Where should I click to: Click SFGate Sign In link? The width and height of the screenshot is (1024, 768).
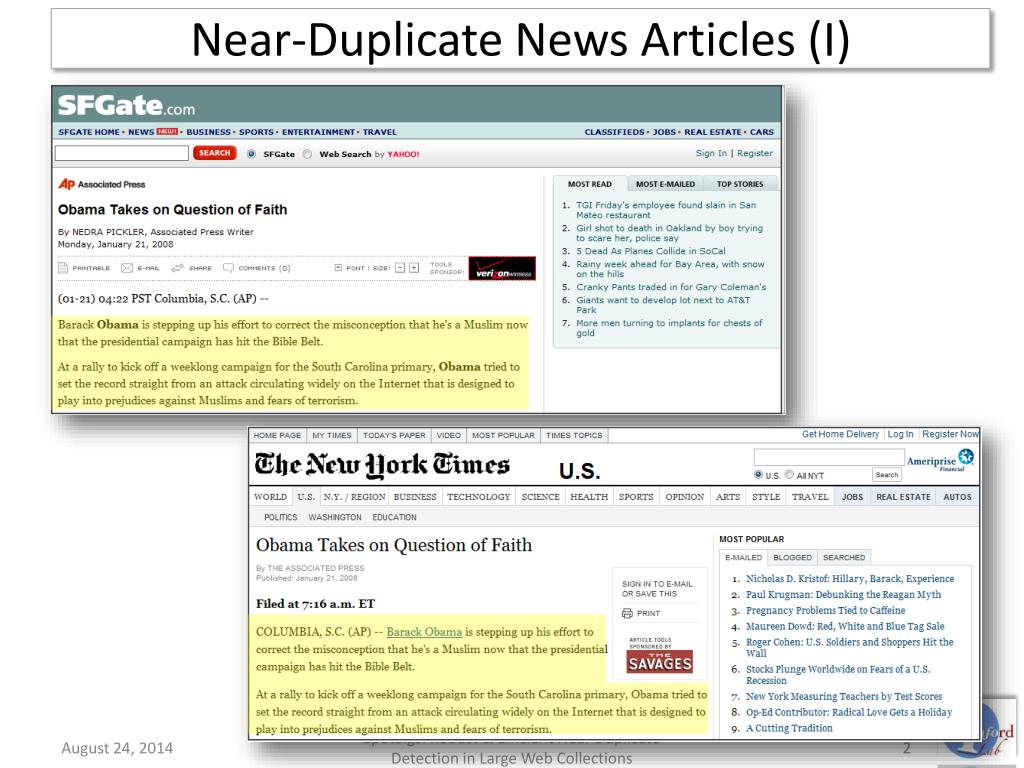711,153
